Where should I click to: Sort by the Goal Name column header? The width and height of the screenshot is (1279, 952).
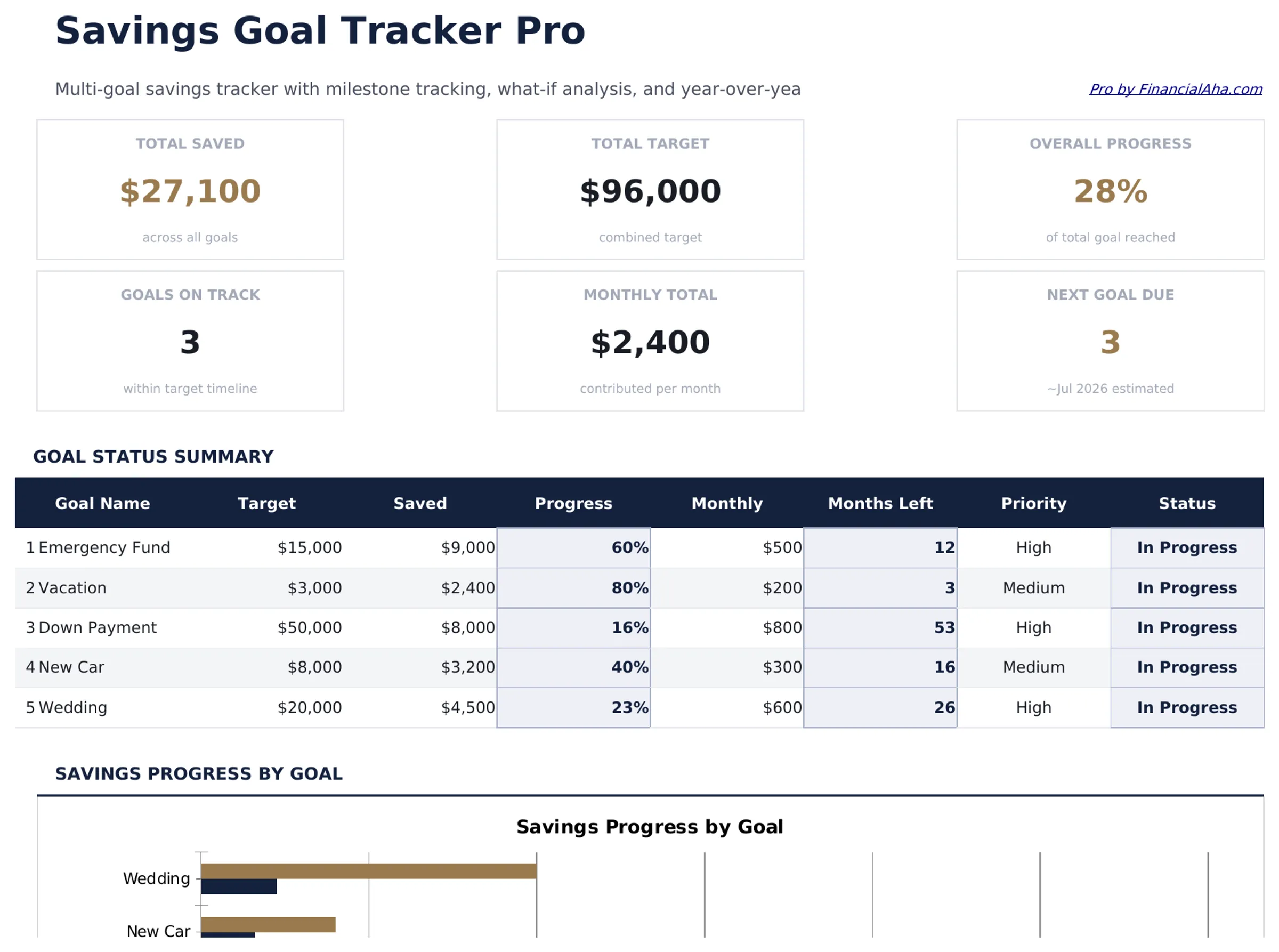point(102,503)
